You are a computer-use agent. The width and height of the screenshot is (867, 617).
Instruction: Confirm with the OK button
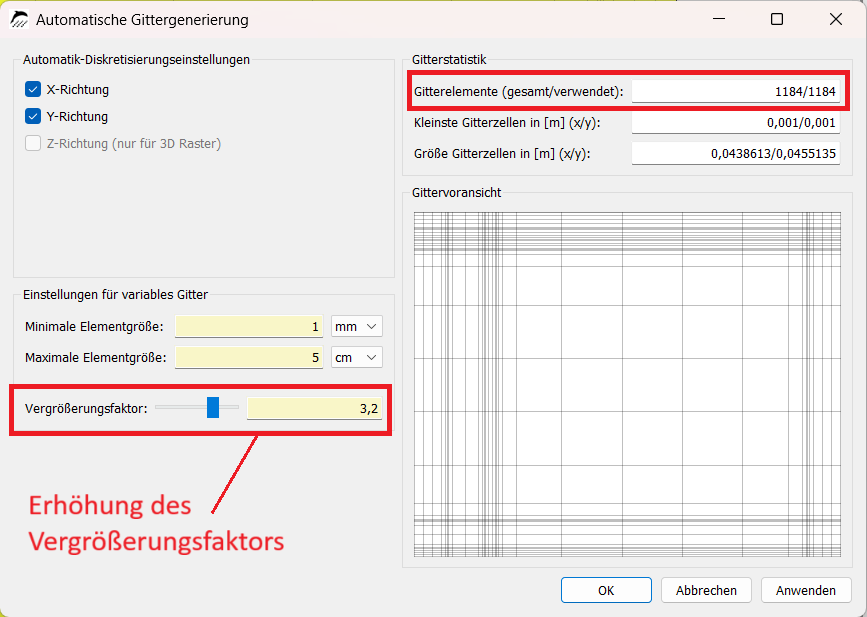point(606,590)
